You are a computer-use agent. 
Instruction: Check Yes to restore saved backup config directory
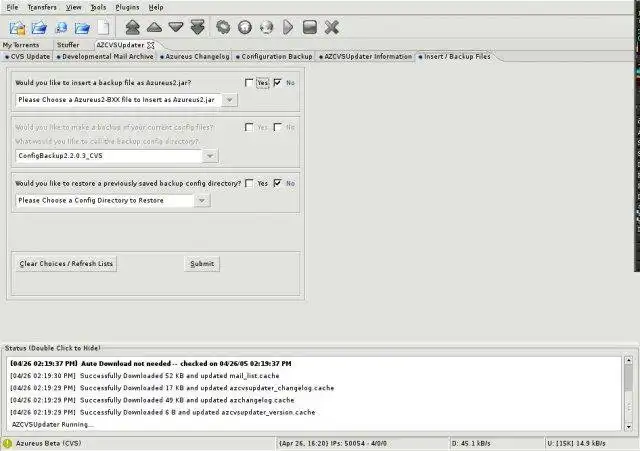point(249,183)
